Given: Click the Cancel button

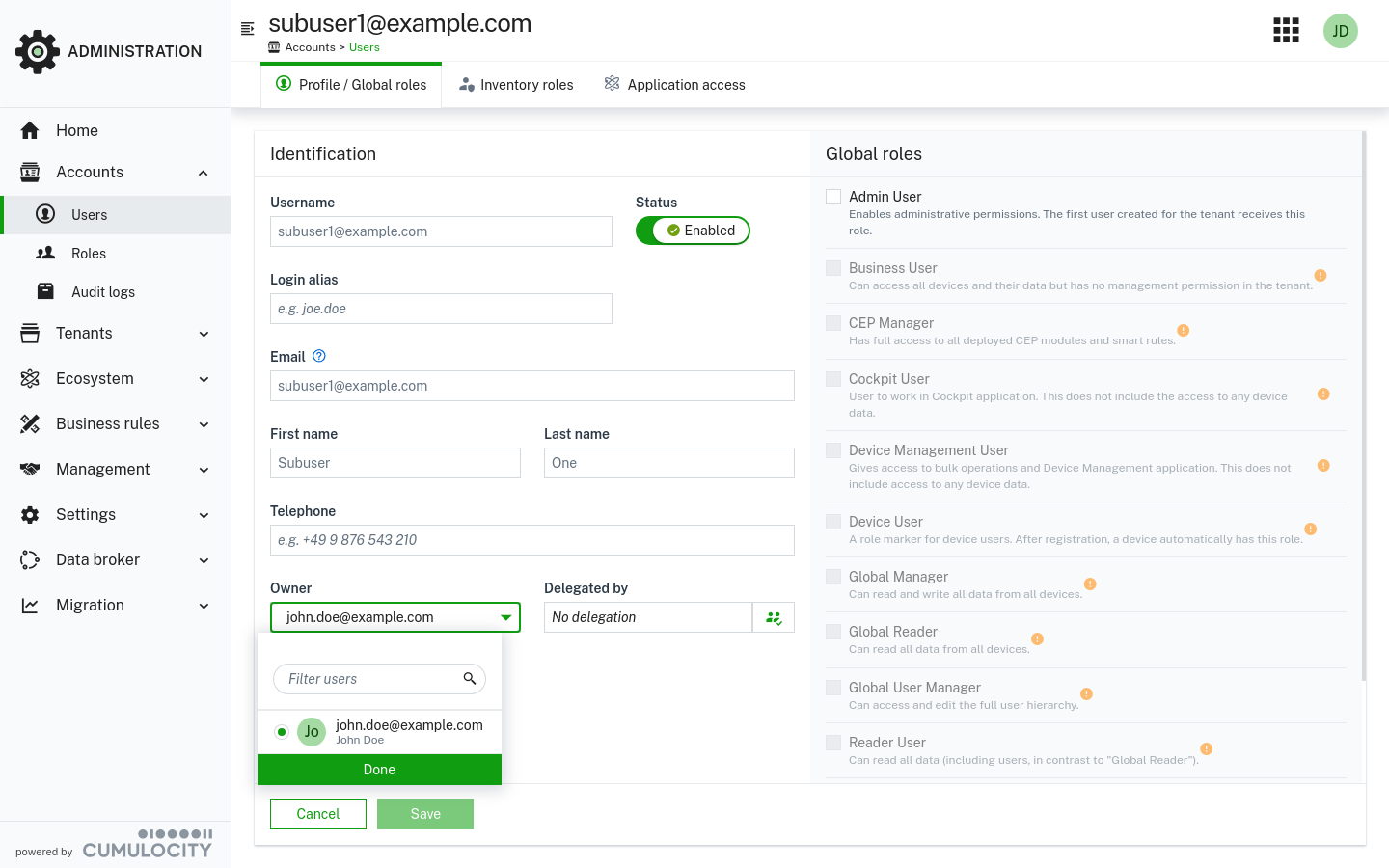Looking at the screenshot, I should 318,814.
